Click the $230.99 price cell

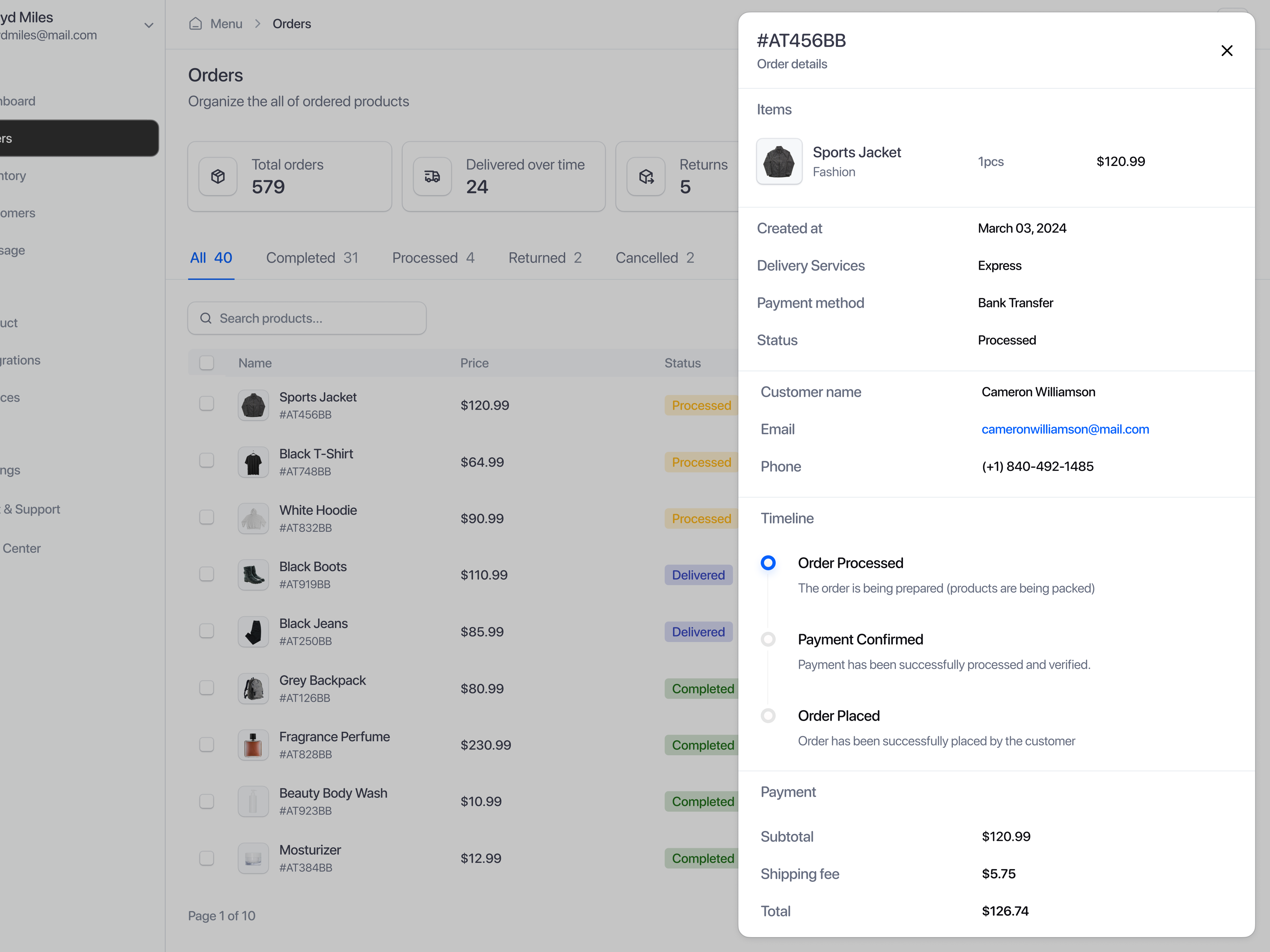click(486, 745)
